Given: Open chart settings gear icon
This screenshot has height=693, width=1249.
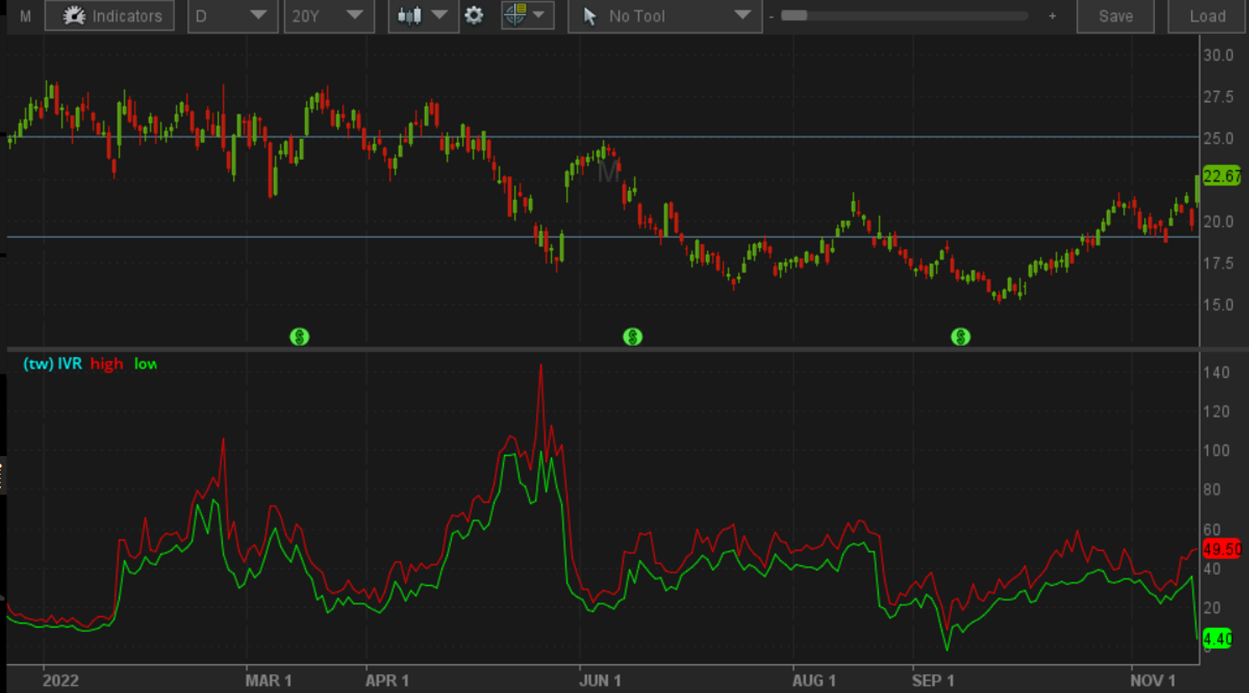Looking at the screenshot, I should [474, 16].
